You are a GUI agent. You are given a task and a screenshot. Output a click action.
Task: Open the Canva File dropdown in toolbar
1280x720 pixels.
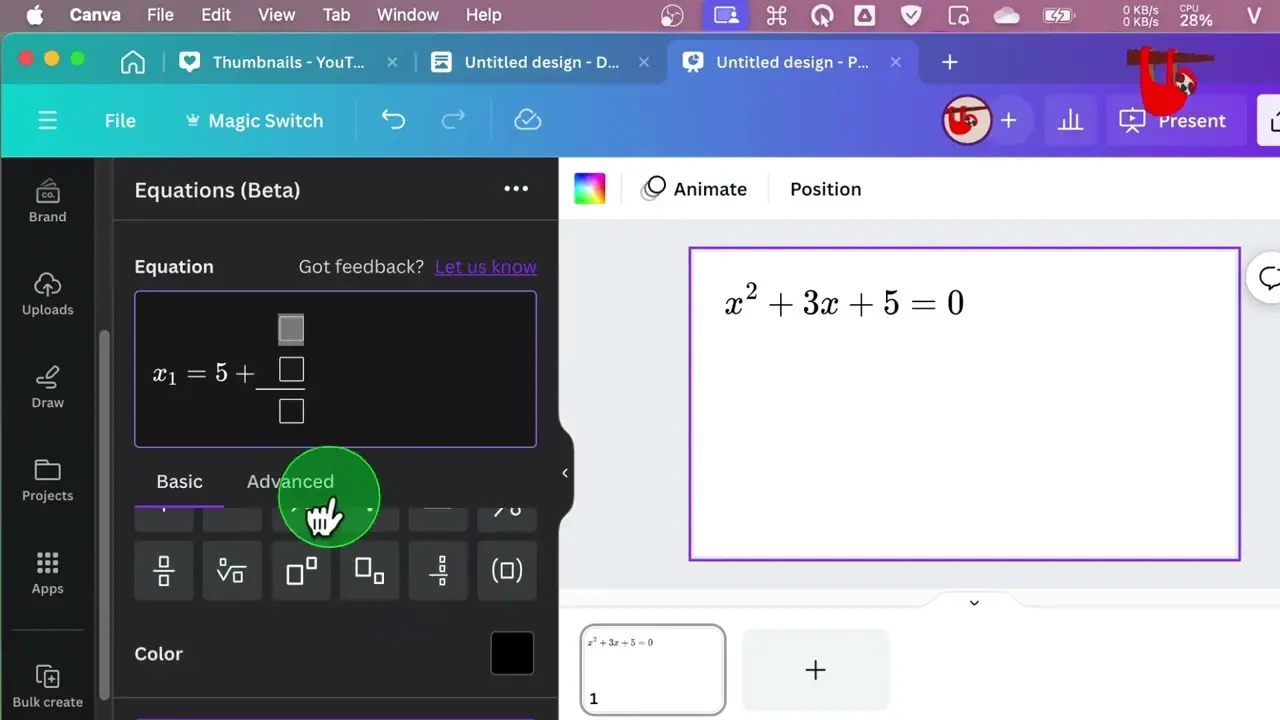click(120, 120)
